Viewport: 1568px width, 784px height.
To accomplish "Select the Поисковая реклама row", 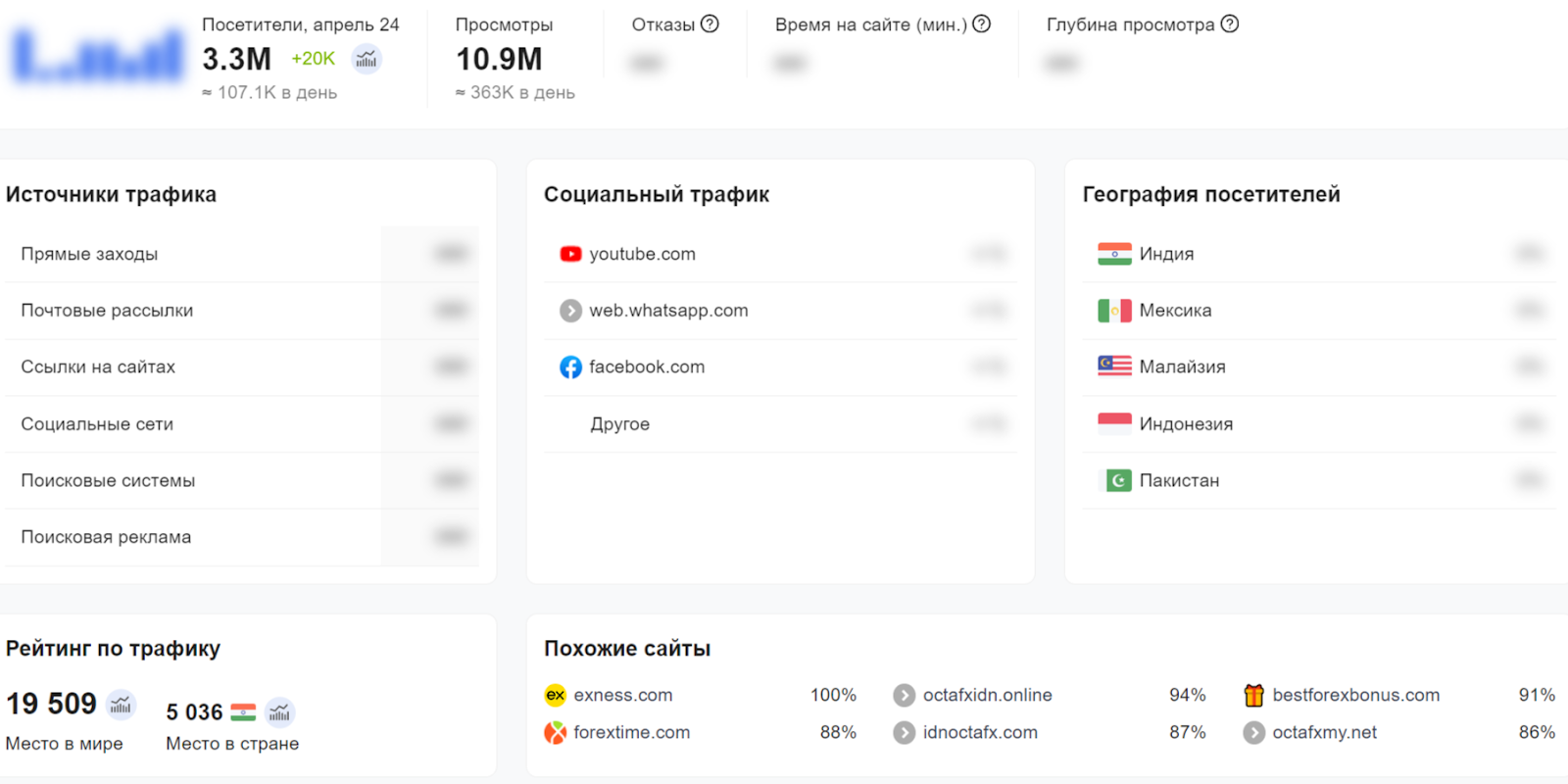I will (x=242, y=537).
